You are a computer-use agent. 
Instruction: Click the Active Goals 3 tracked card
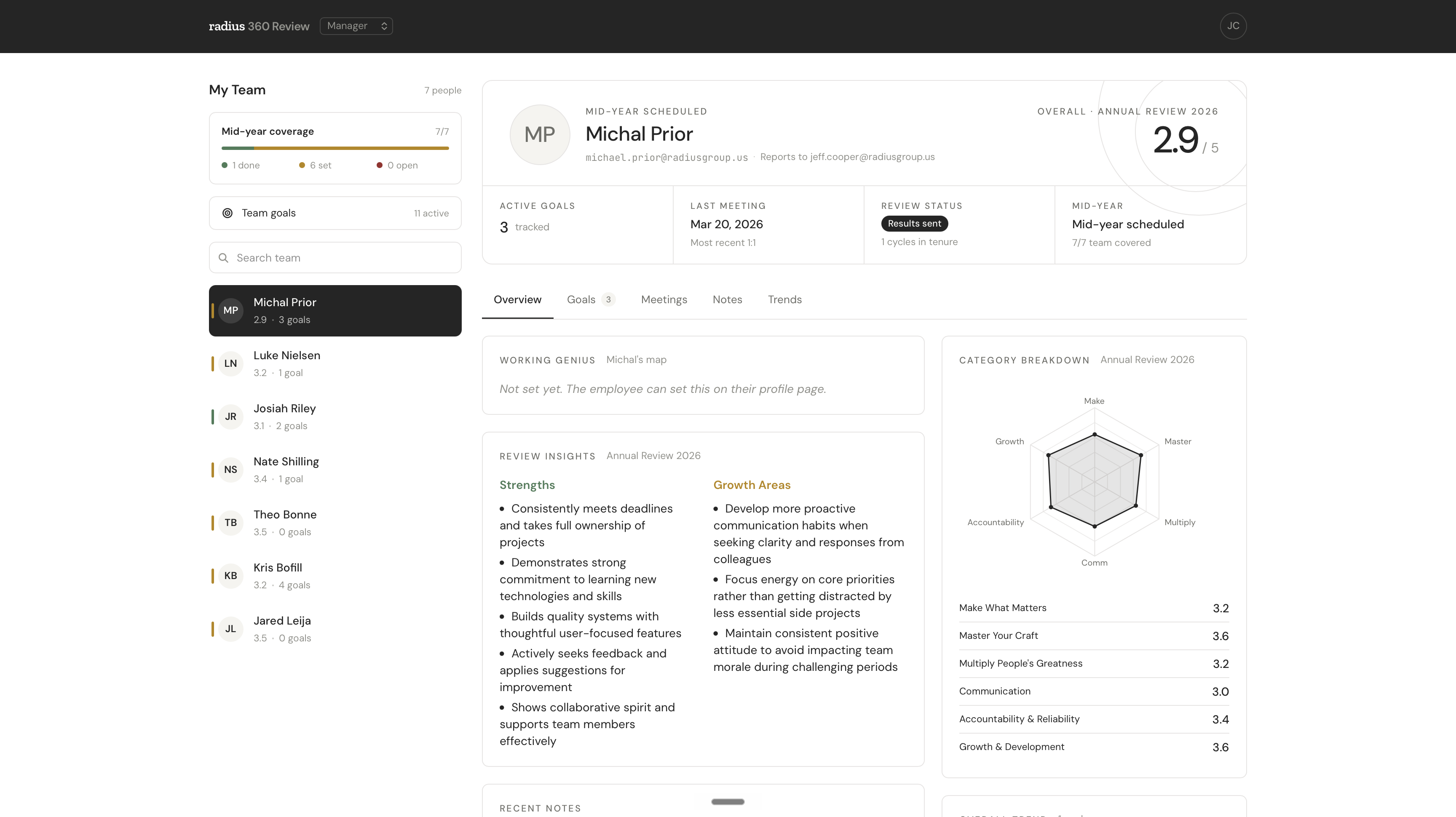(x=578, y=225)
